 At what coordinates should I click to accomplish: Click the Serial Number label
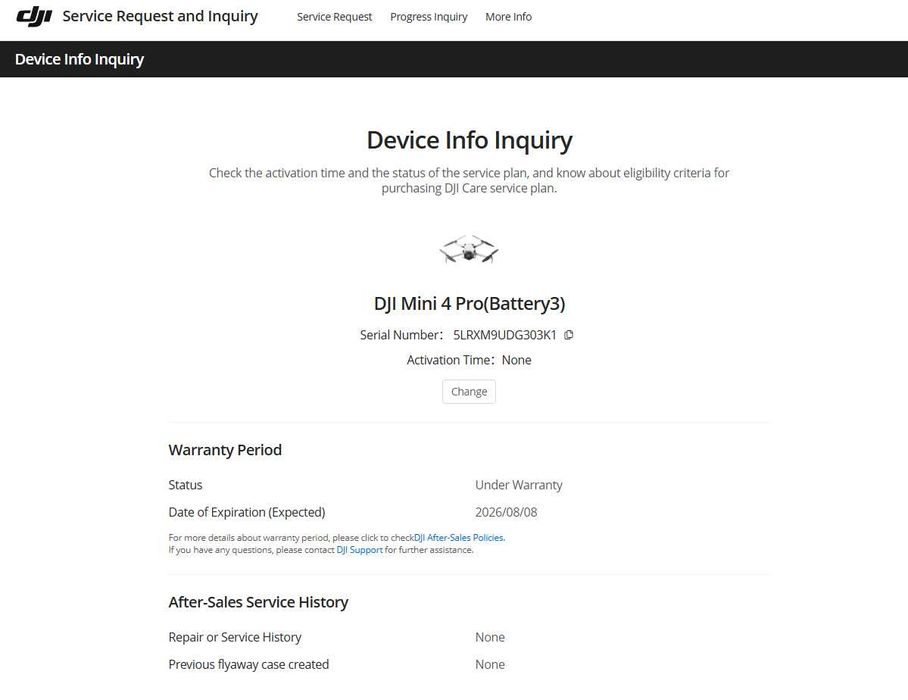pyautogui.click(x=401, y=335)
